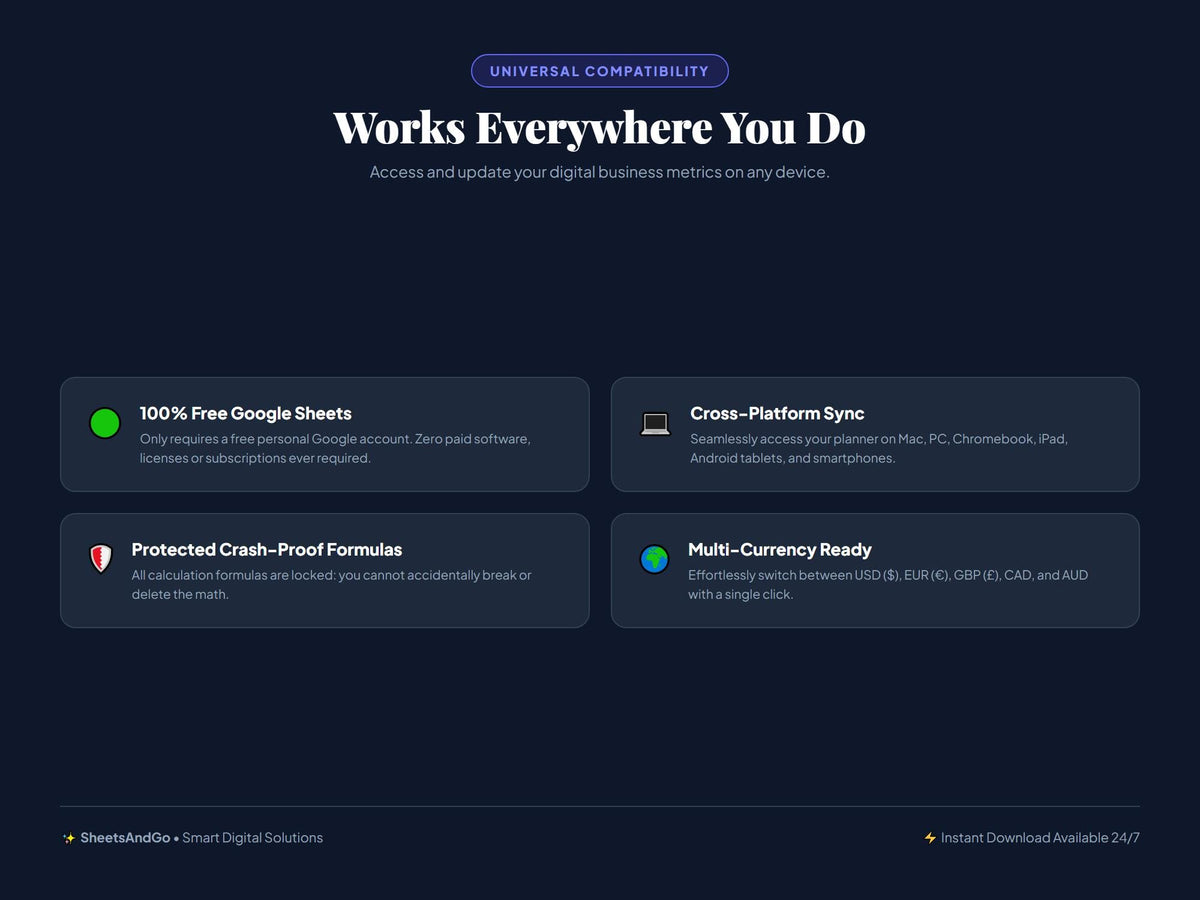The width and height of the screenshot is (1200, 900).
Task: Click the Universal Compatibility pill badge
Action: point(600,71)
